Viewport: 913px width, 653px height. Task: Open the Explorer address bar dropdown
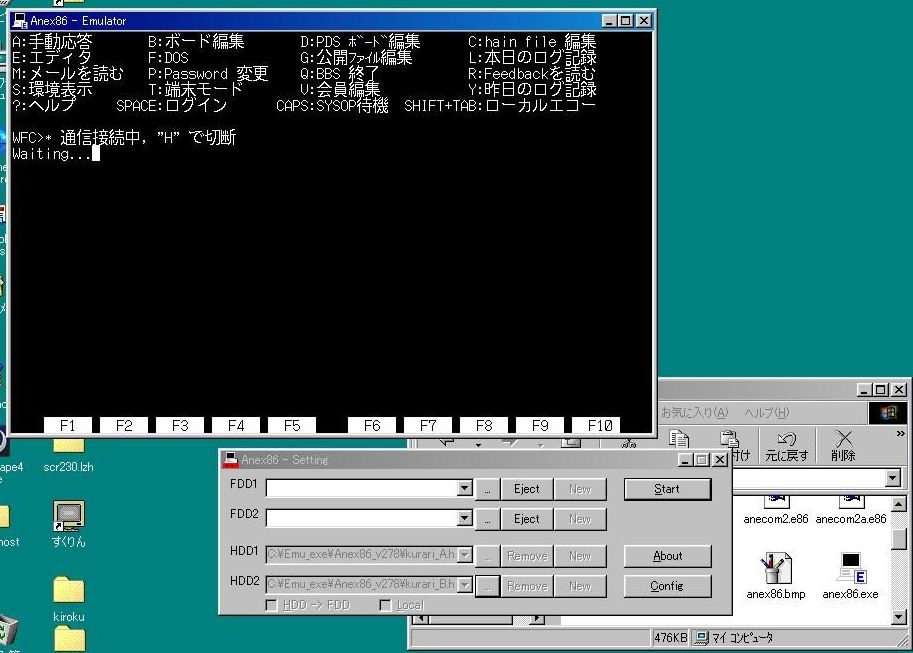893,478
